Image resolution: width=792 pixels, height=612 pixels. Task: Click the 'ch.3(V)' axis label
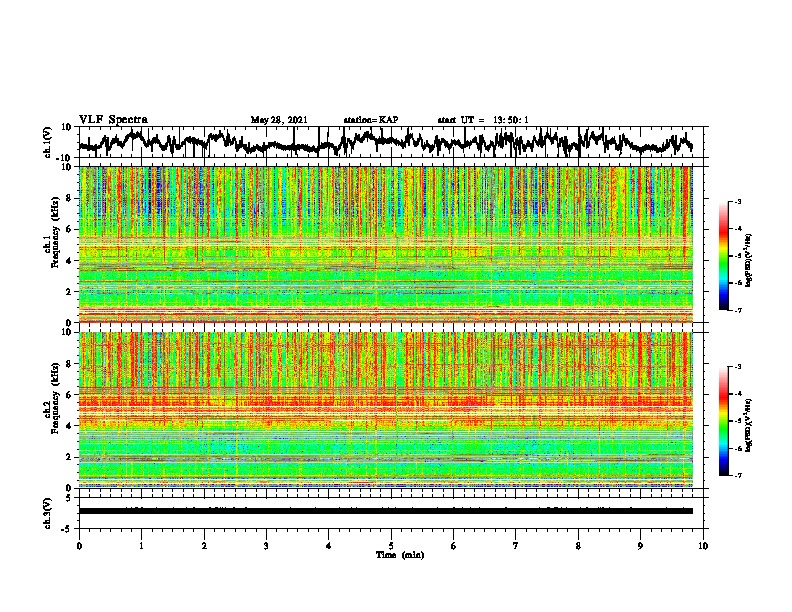48,513
